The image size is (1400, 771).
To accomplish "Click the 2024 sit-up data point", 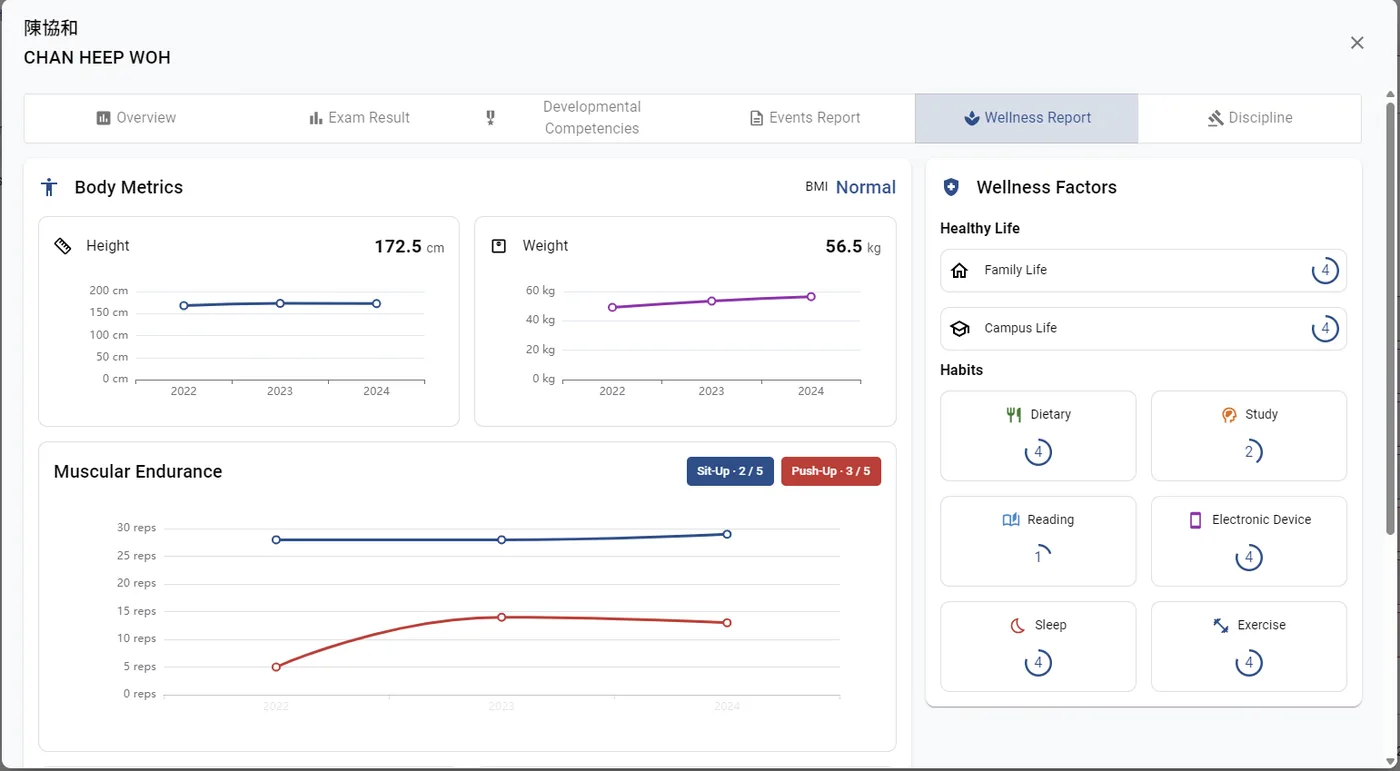I will click(727, 534).
